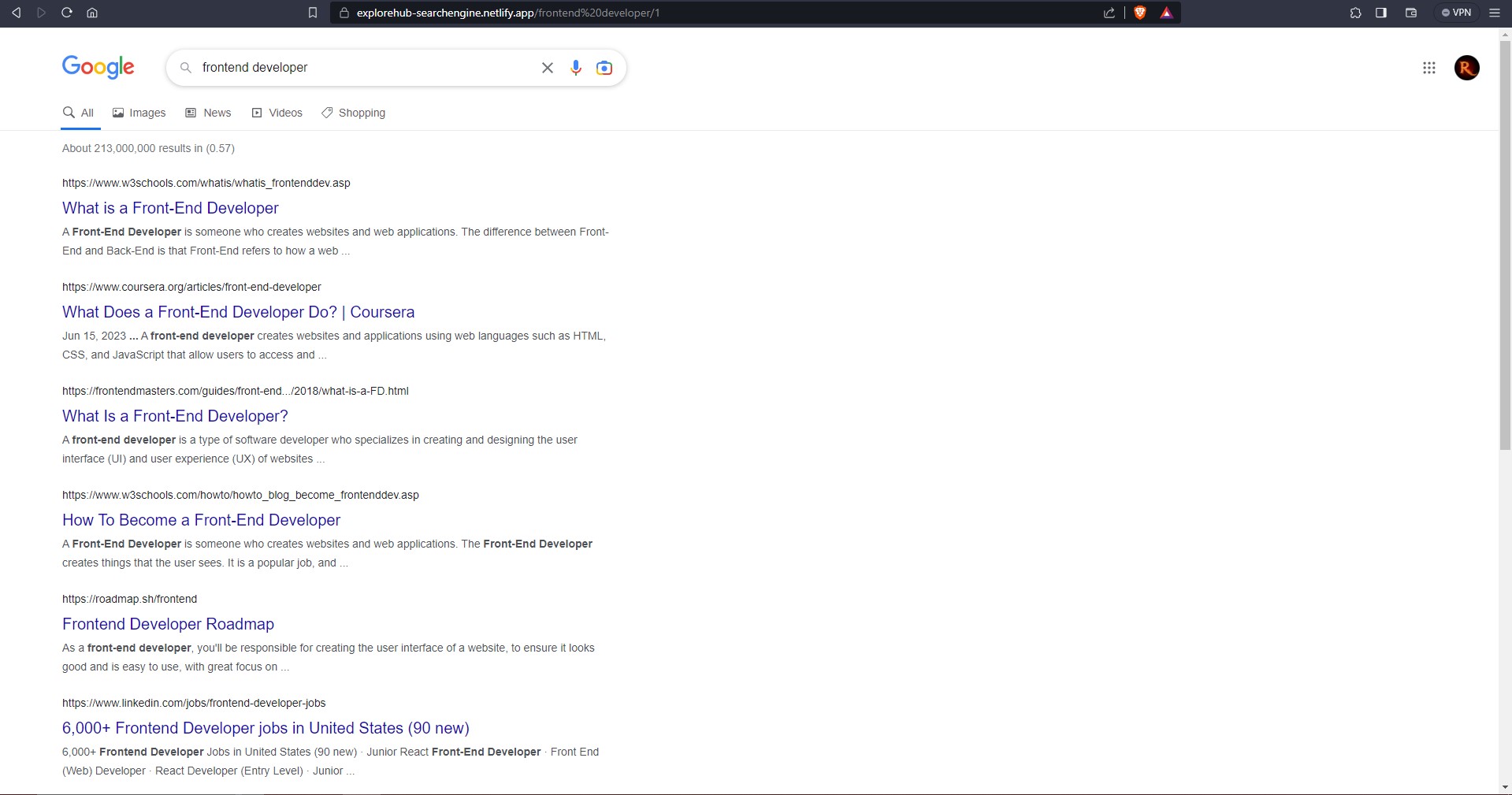
Task: Share this page via the share icon
Action: click(1109, 13)
